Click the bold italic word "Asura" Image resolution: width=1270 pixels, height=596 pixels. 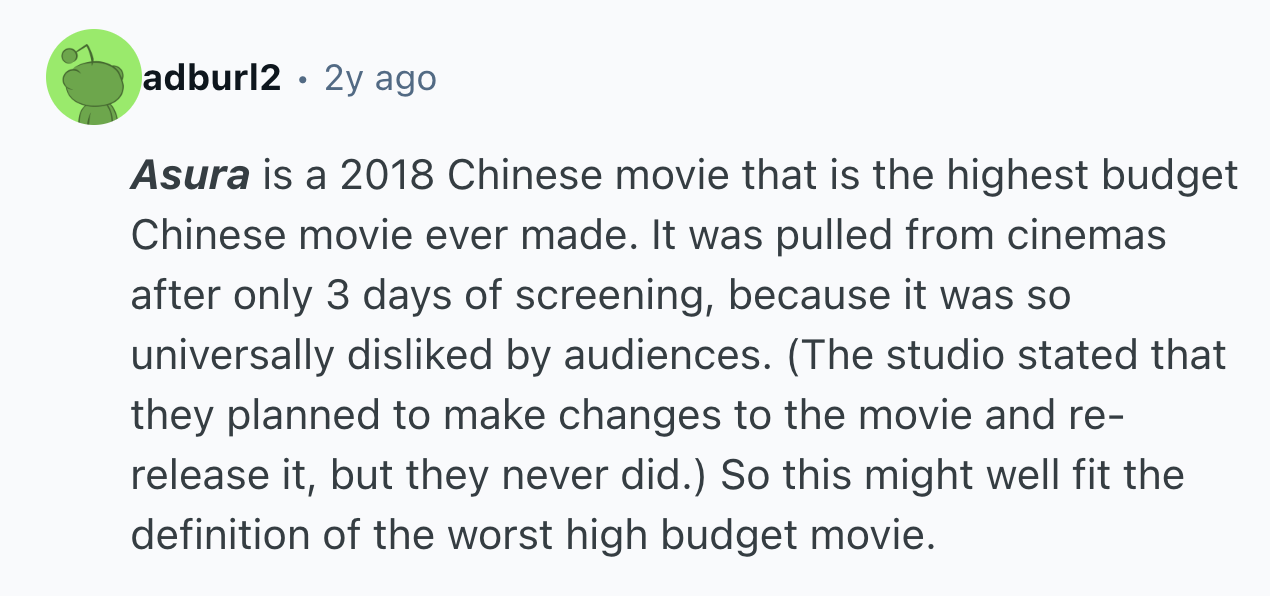(x=189, y=177)
